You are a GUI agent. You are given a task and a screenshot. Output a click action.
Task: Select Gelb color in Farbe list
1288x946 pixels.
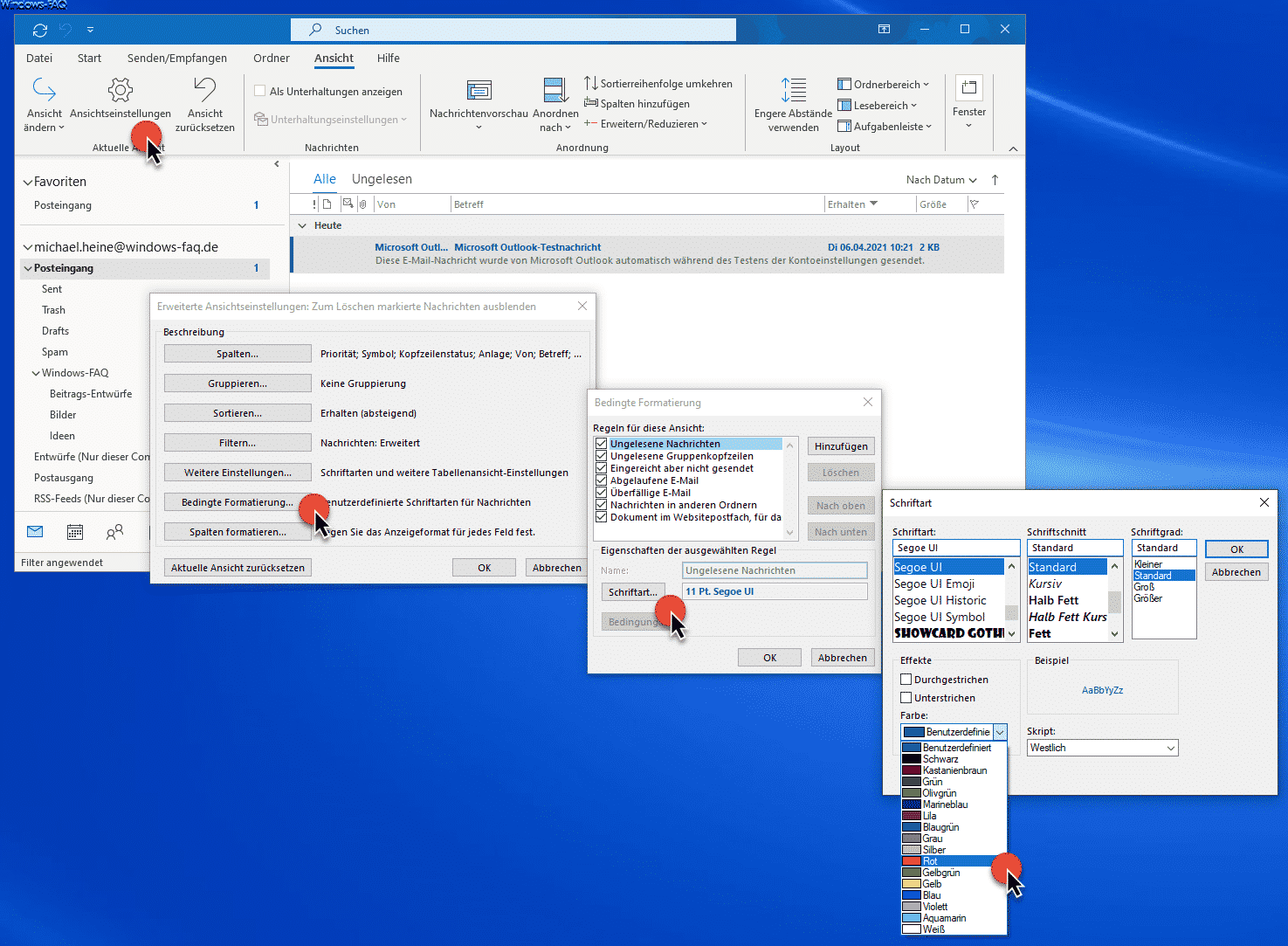pos(954,884)
